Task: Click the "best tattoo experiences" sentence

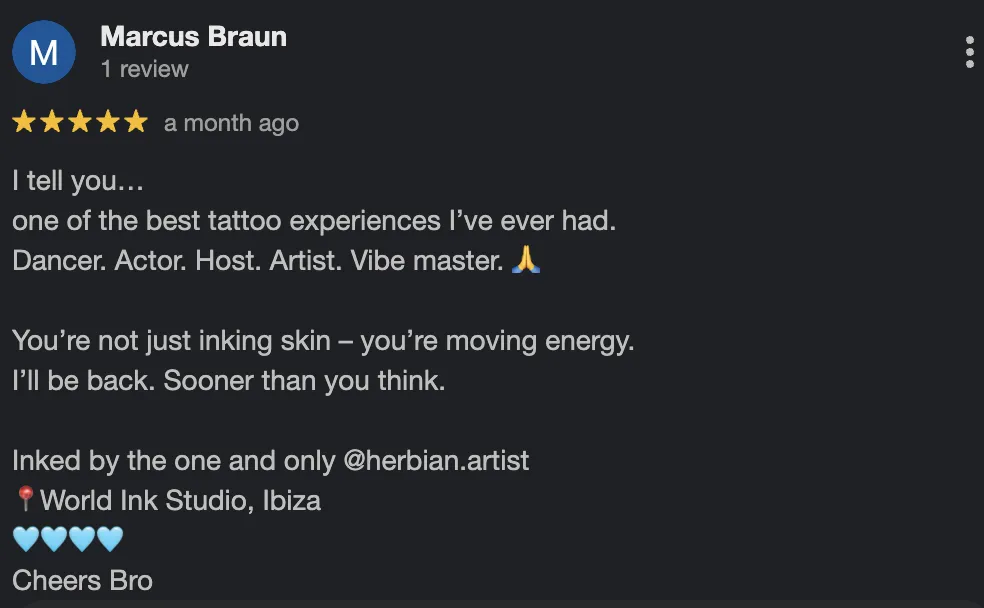Action: [313, 220]
